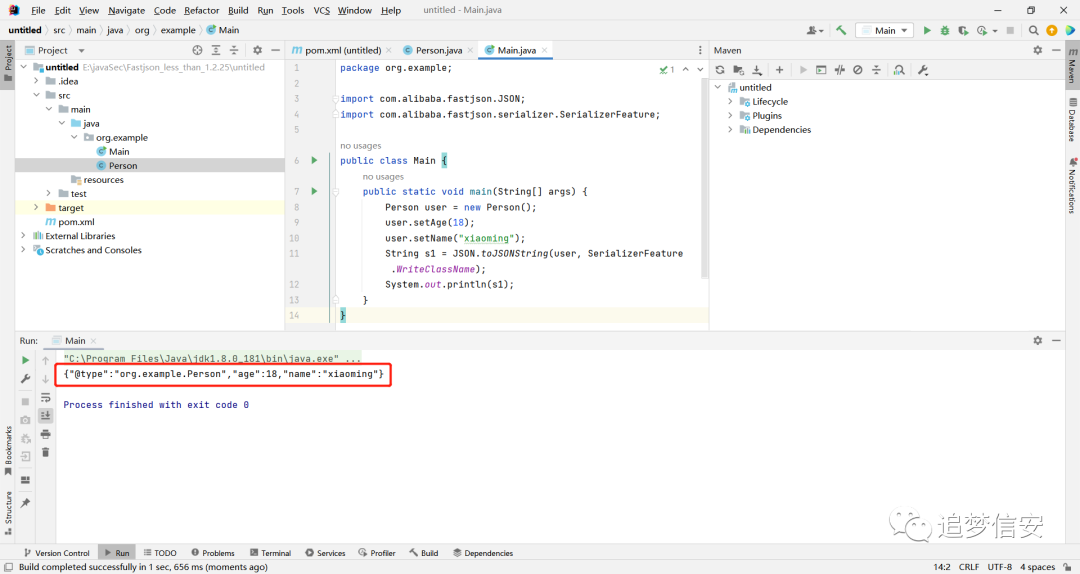Open the Terminal tool window button

(270, 553)
